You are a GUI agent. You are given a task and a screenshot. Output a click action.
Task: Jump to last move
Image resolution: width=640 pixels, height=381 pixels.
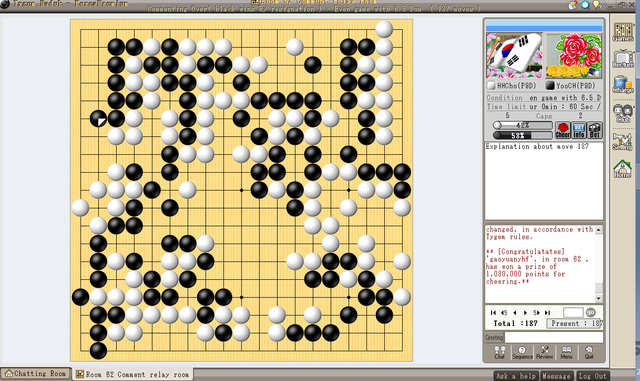click(547, 312)
